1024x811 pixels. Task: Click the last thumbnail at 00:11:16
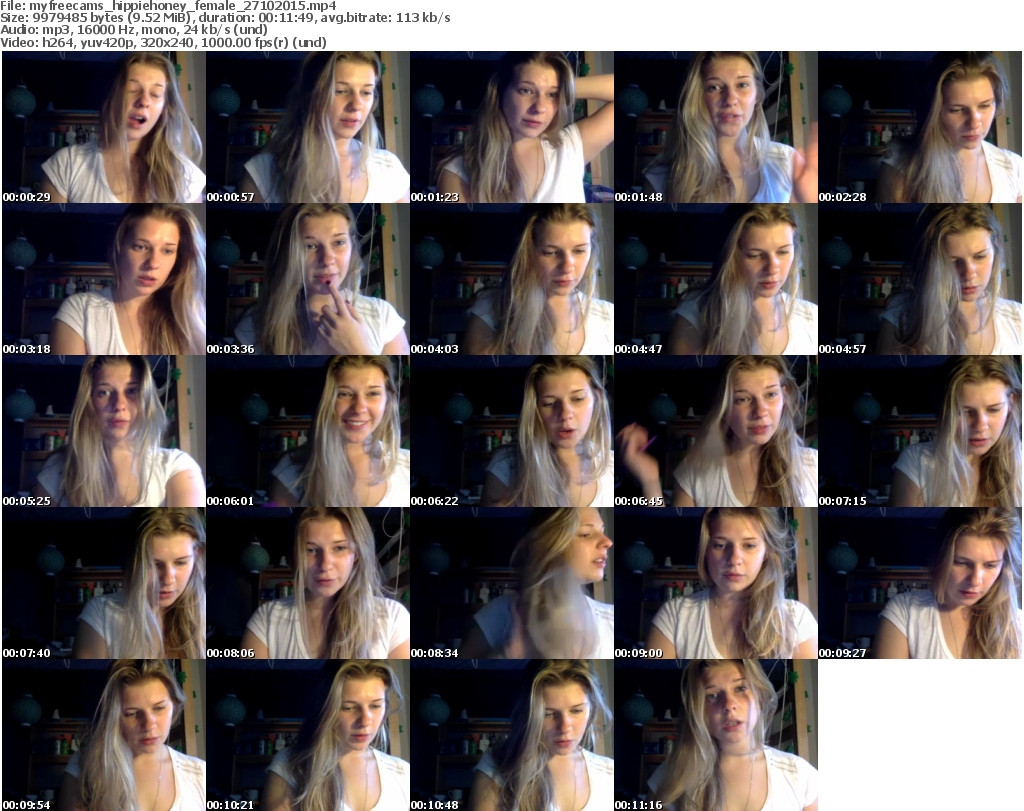click(x=716, y=735)
